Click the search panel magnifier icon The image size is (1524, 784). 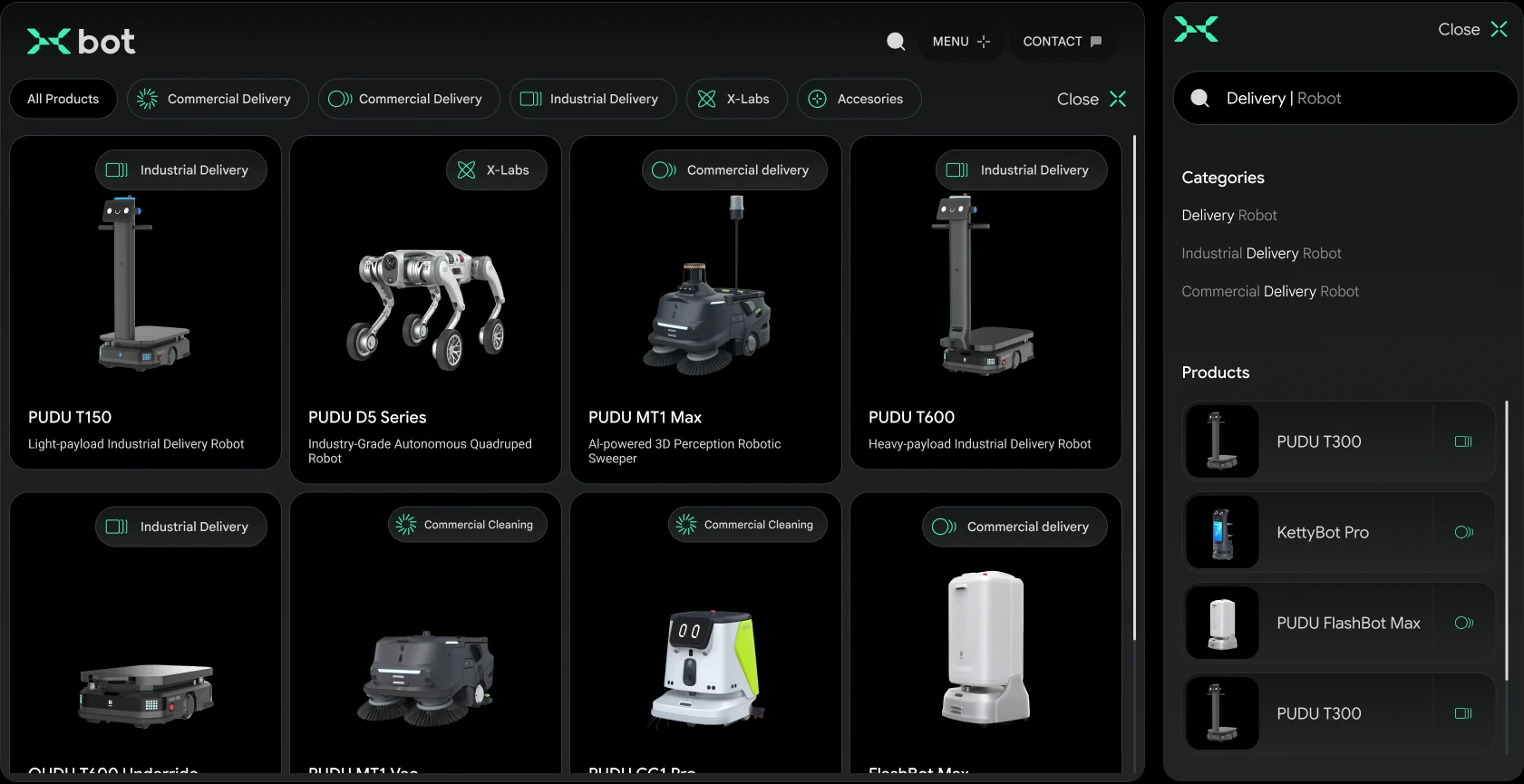(x=1199, y=98)
